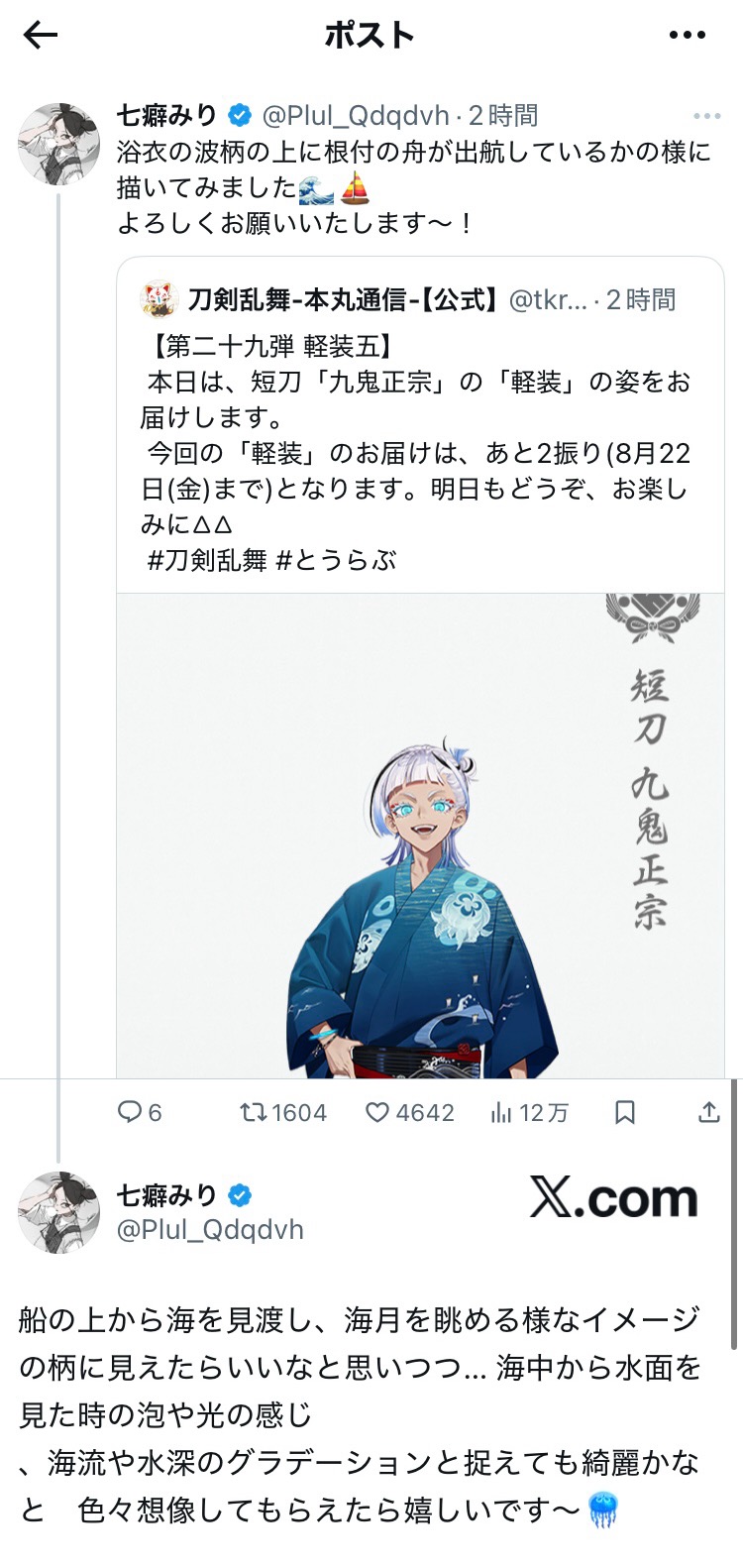
Task: Open the quoted 刀剣乱舞-本丸通信- account name
Action: click(343, 299)
